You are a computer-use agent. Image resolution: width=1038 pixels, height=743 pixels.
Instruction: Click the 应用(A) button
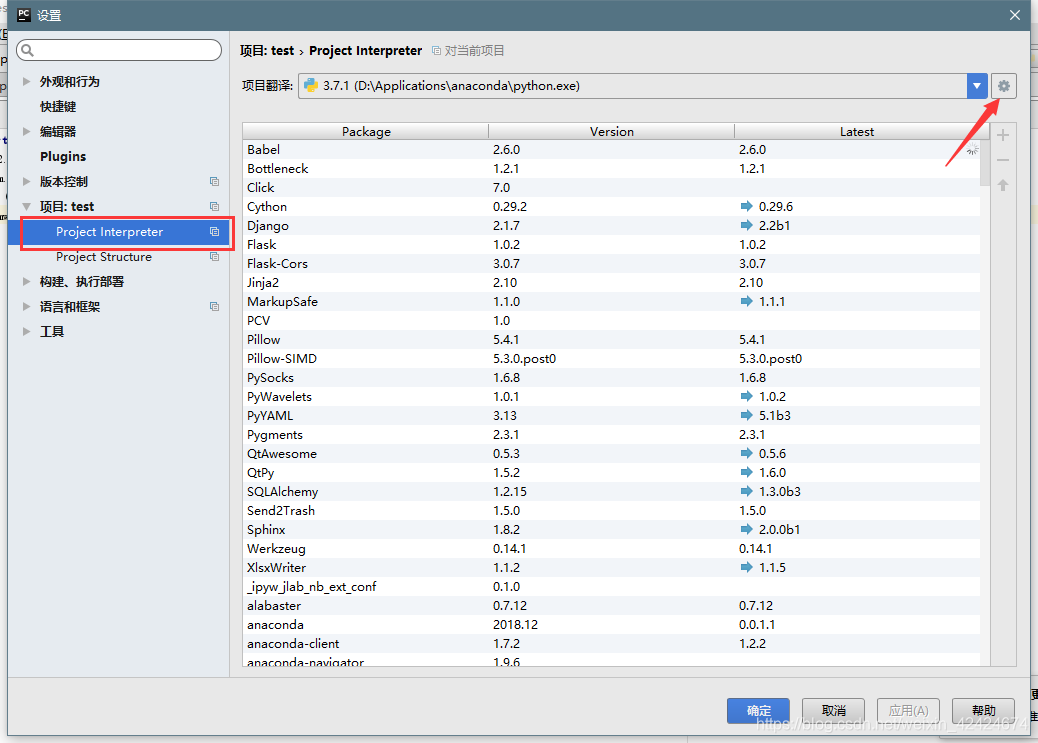908,711
